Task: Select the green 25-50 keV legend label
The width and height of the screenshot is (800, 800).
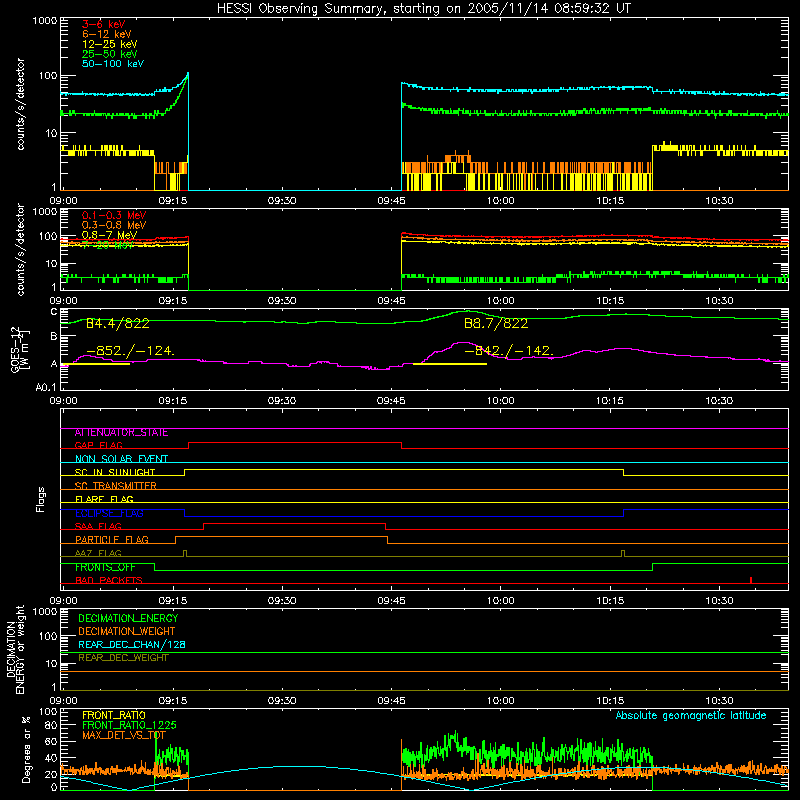Action: [110, 54]
